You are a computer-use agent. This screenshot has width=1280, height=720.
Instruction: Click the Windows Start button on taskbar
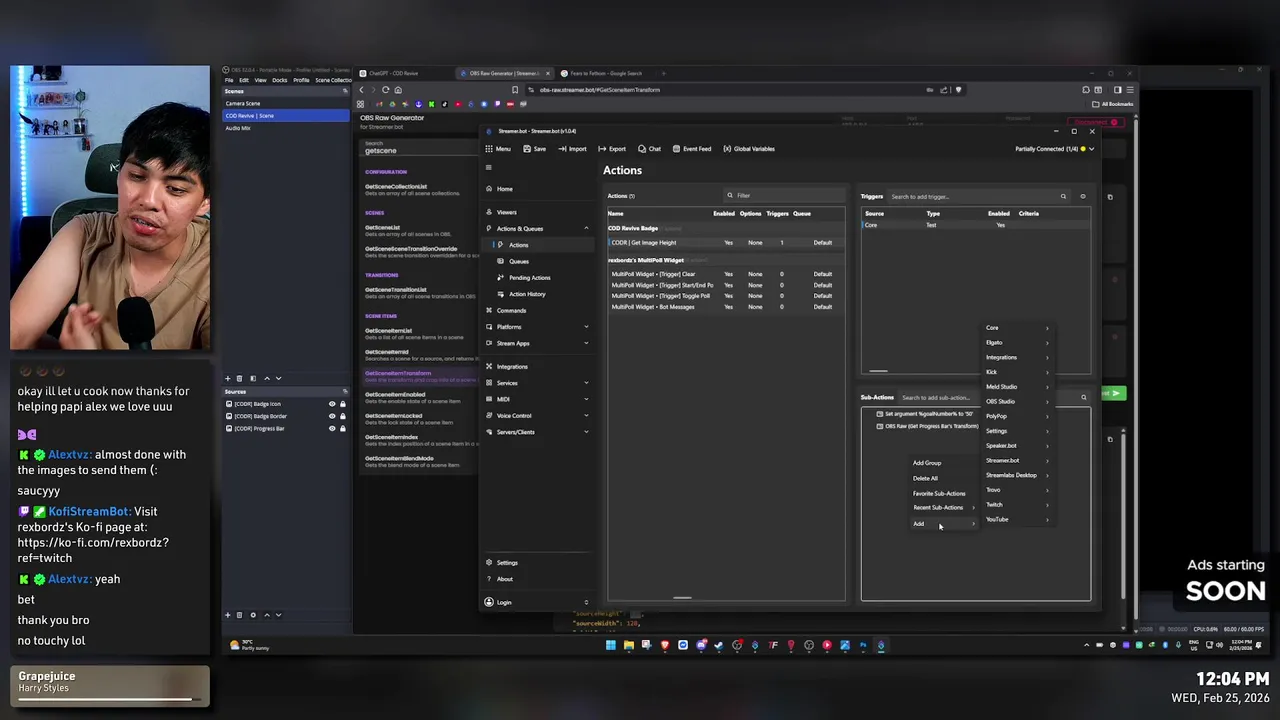click(x=610, y=646)
